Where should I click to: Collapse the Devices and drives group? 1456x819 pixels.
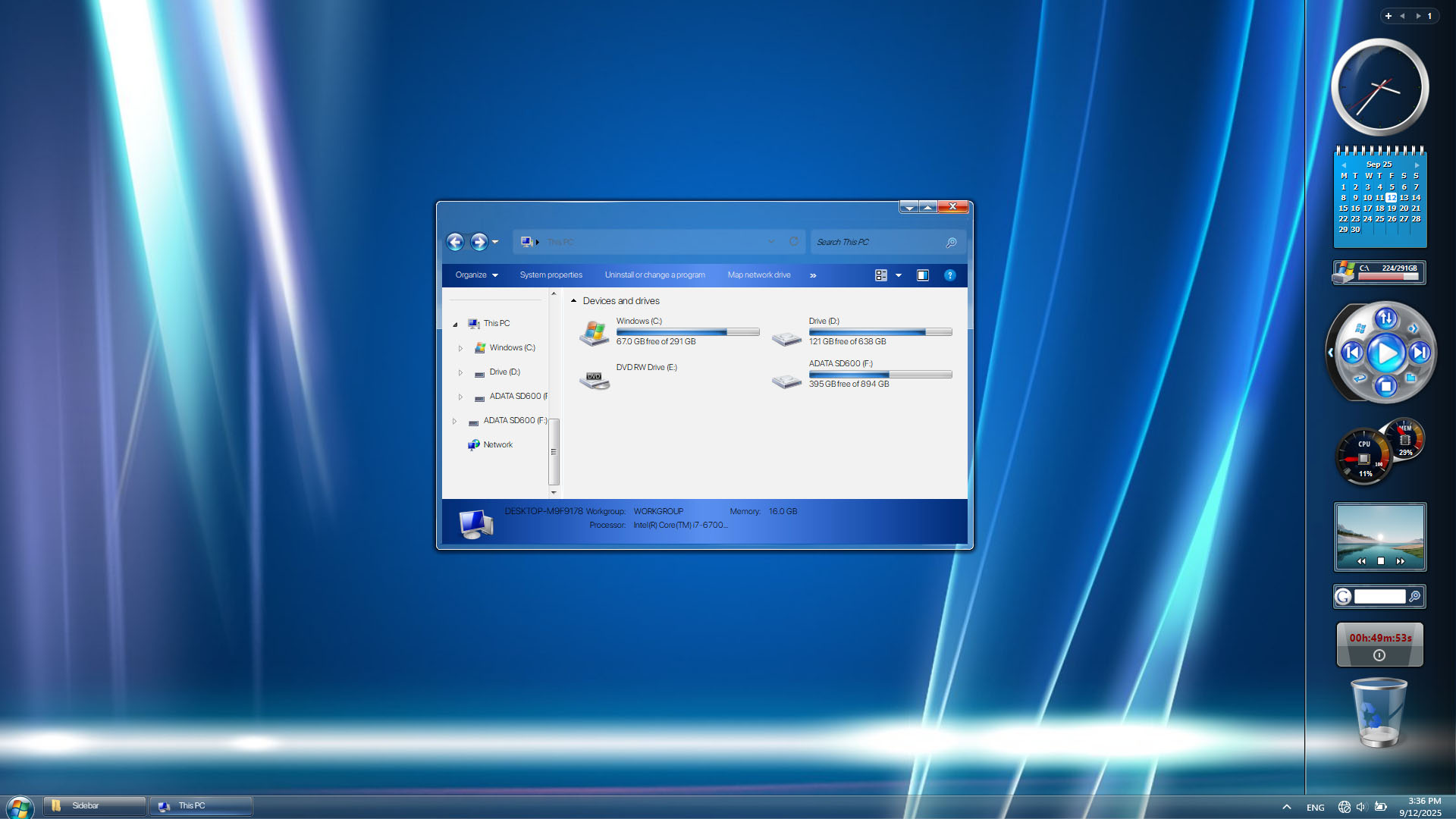point(574,301)
